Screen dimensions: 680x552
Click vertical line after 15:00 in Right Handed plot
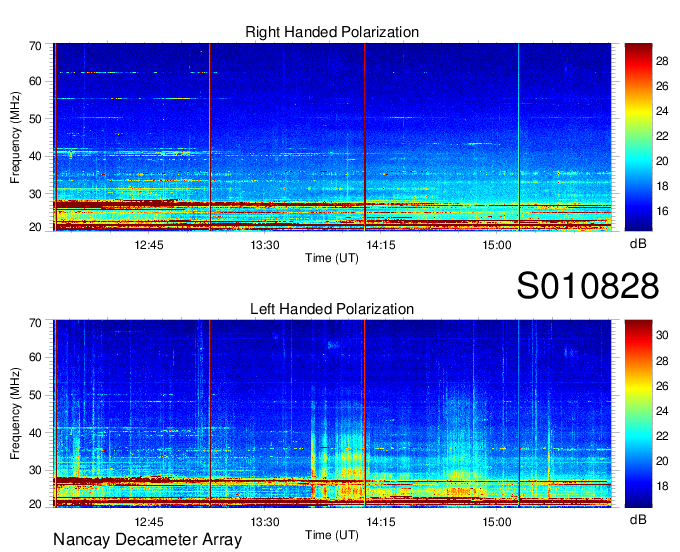(519, 137)
